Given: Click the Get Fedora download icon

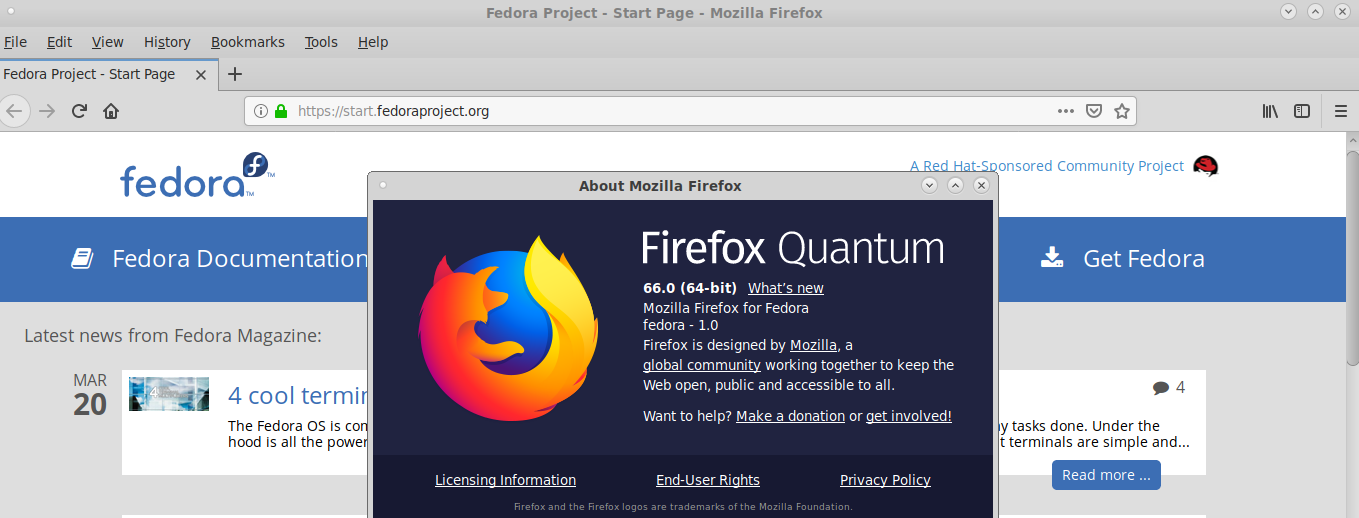Looking at the screenshot, I should (x=1051, y=258).
